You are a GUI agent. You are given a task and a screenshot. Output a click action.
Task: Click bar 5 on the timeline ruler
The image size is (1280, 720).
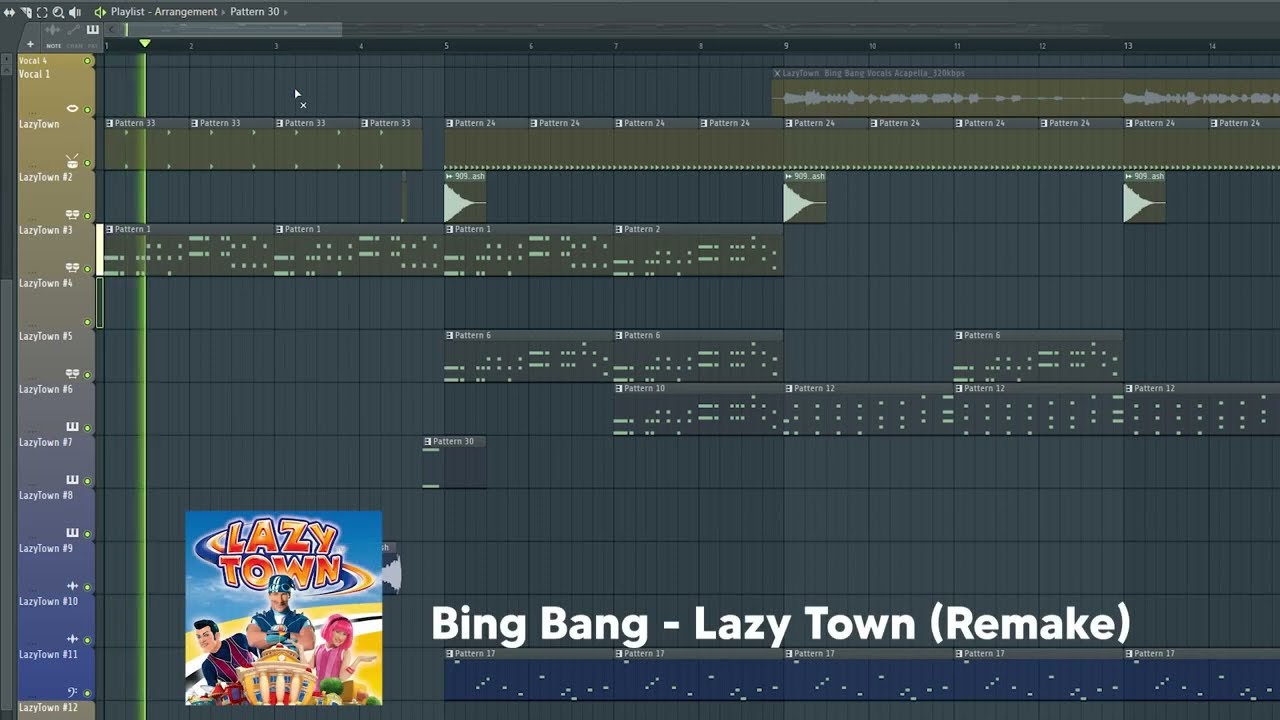click(446, 46)
